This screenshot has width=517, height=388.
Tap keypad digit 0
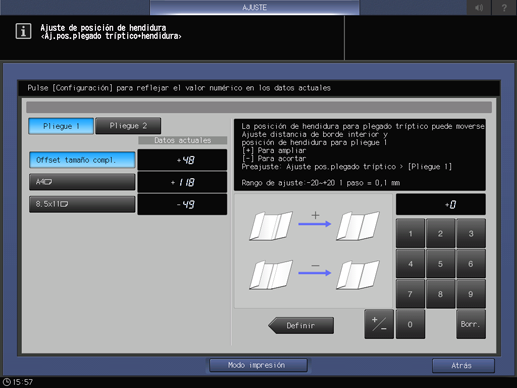click(410, 324)
